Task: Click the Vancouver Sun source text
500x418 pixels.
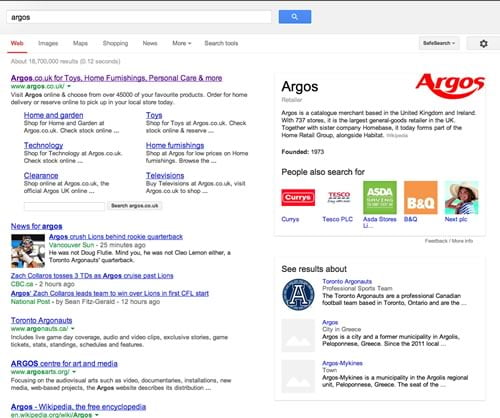Action: pos(71,245)
